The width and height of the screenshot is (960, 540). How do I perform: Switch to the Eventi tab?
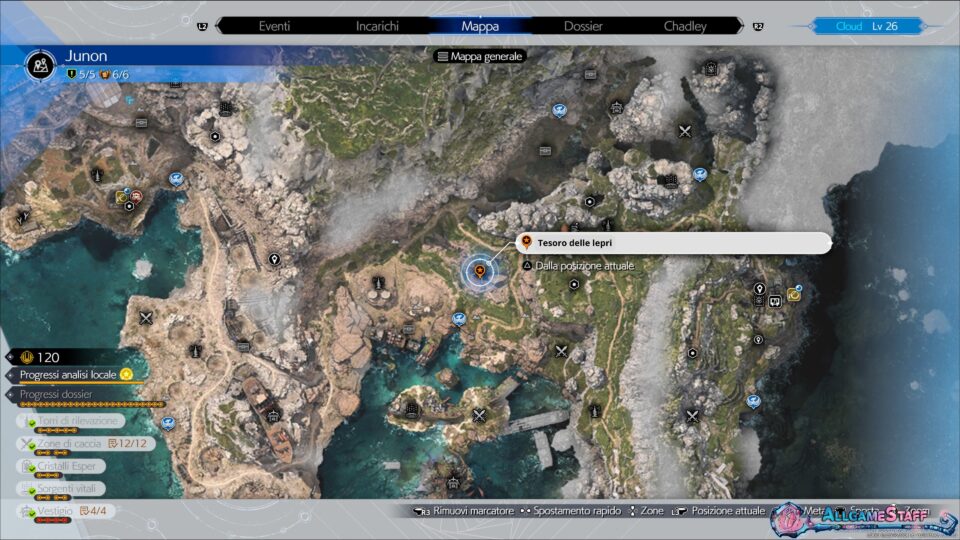point(274,26)
